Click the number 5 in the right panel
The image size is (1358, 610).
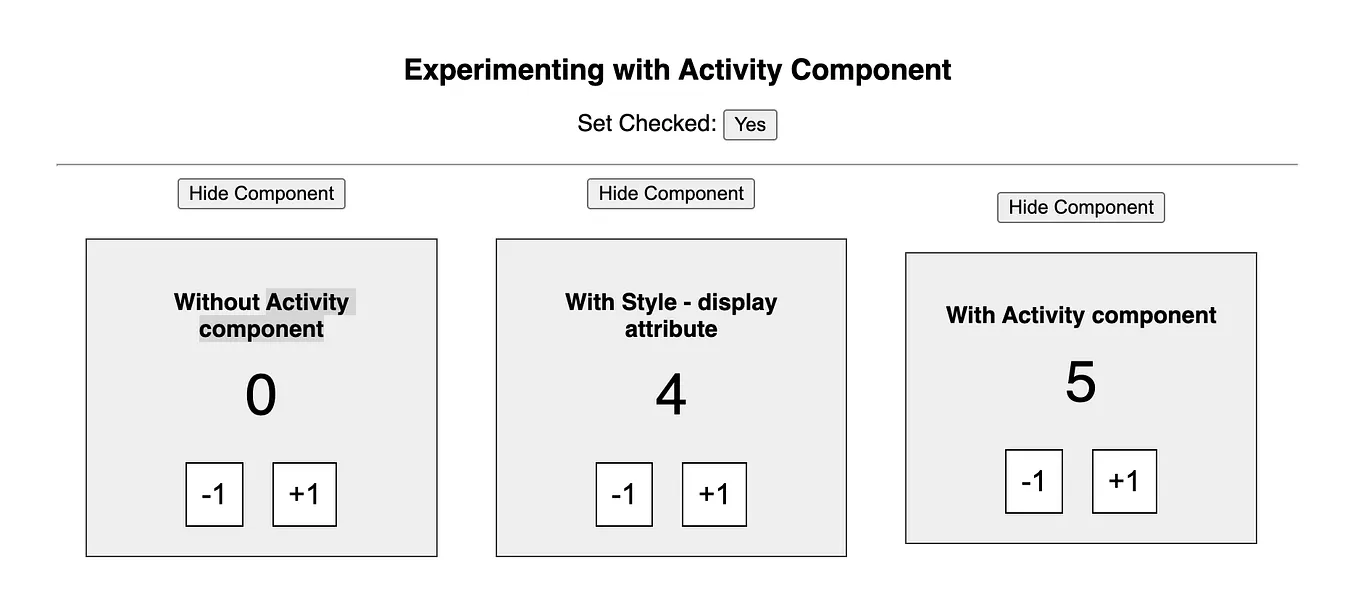(1080, 383)
